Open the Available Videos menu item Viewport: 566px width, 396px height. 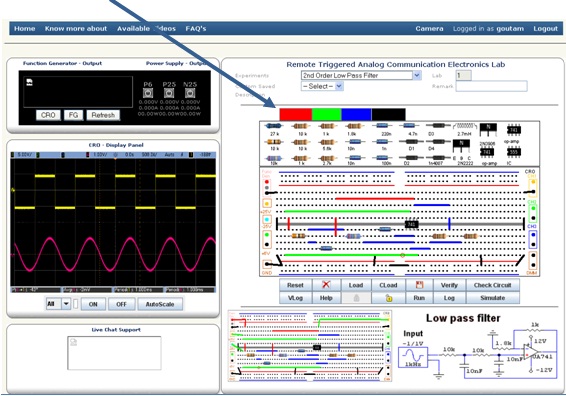pyautogui.click(x=146, y=29)
